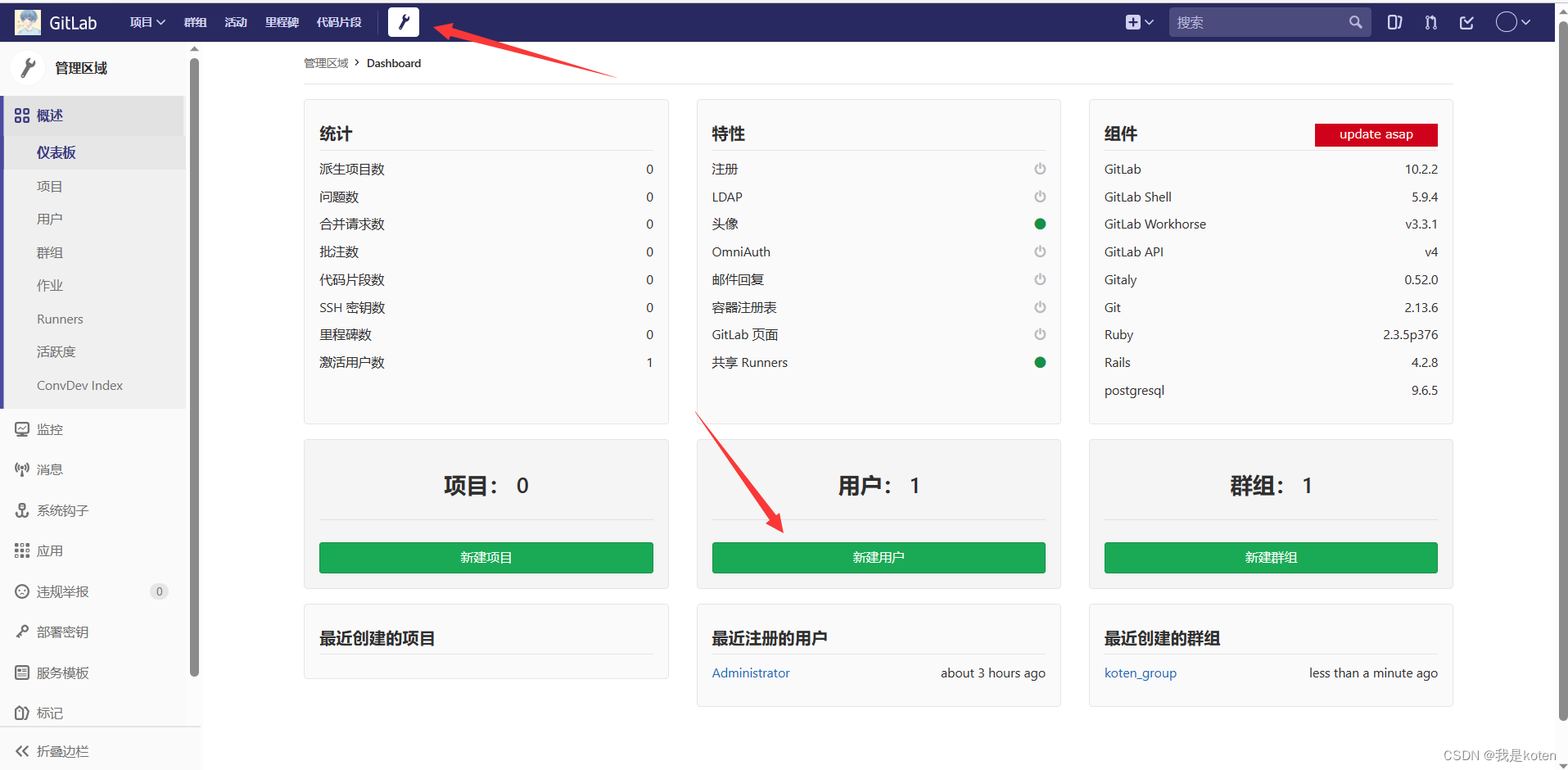Click the 管理区域 wrench sidebar header icon
This screenshot has width=1568, height=770.
28,67
